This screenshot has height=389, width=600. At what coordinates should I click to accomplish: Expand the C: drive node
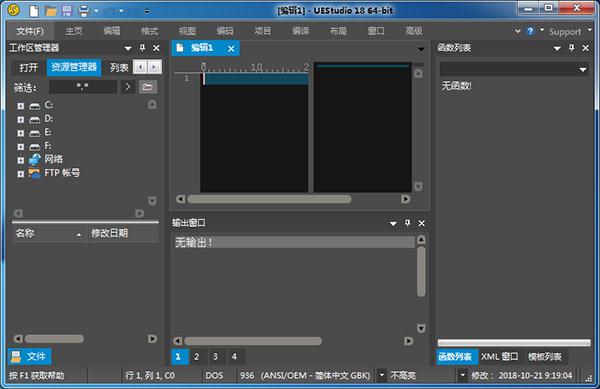(21, 106)
